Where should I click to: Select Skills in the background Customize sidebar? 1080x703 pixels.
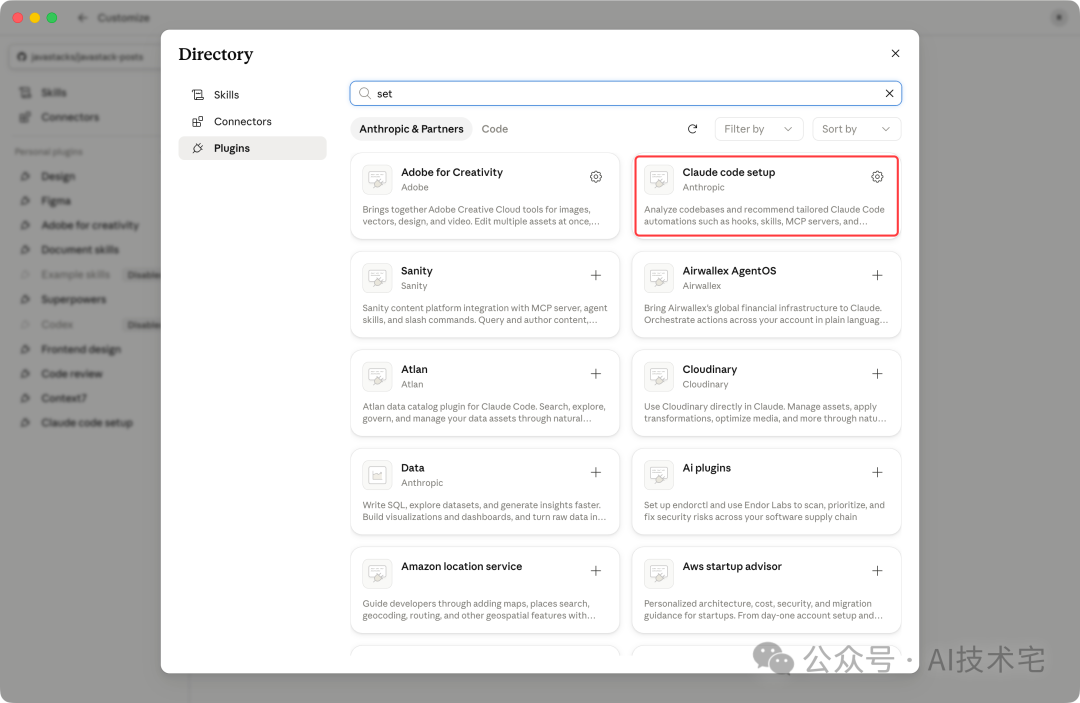pyautogui.click(x=54, y=92)
